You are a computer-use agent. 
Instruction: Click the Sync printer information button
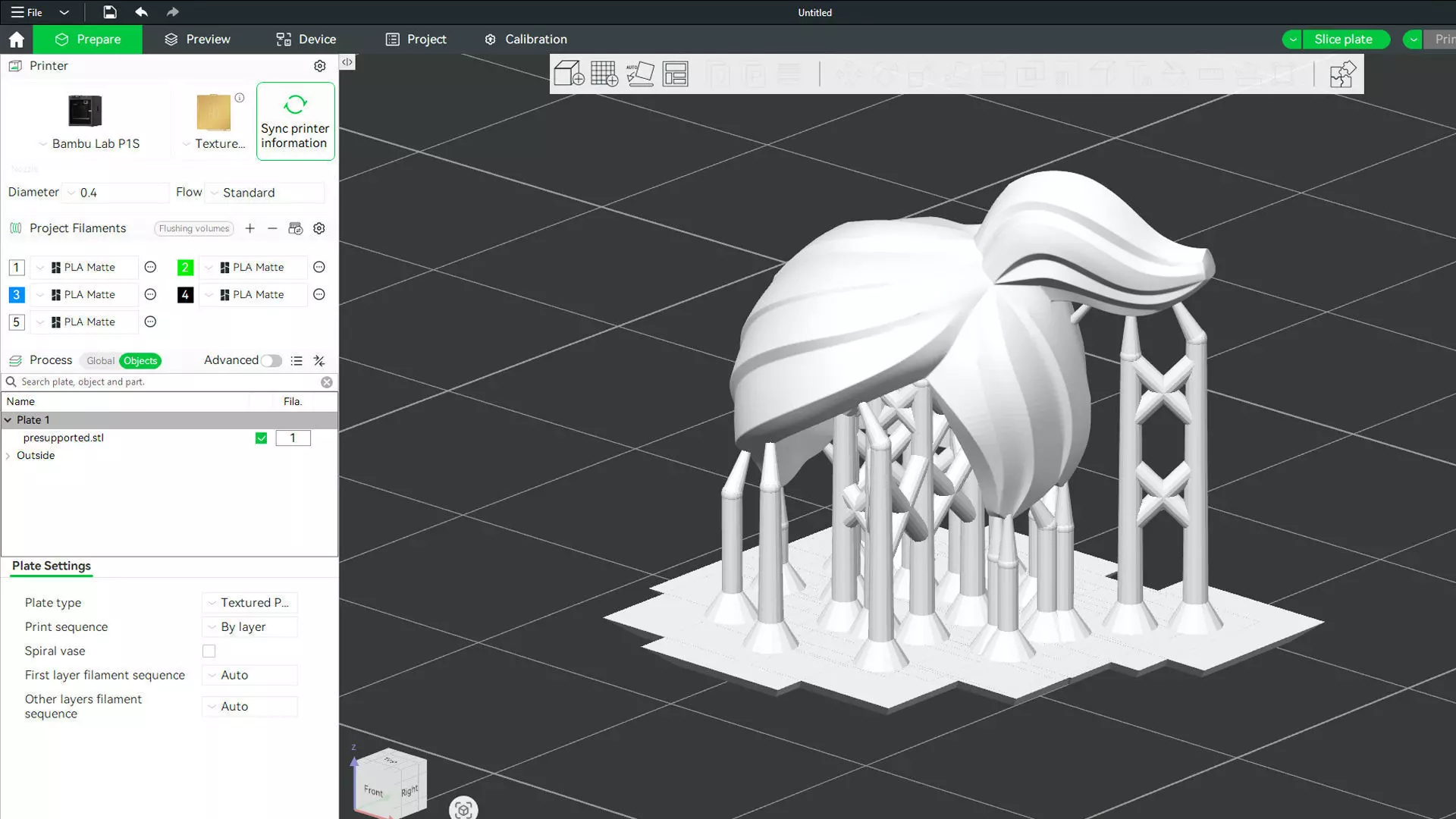(x=295, y=121)
